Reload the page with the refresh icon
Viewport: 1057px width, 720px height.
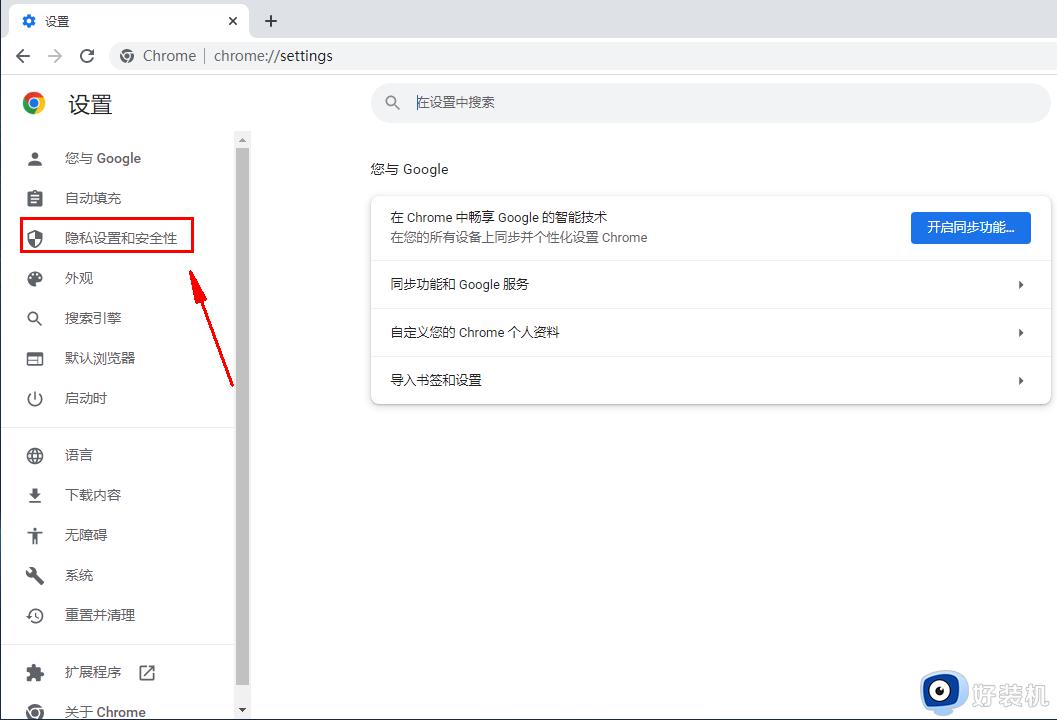(87, 56)
